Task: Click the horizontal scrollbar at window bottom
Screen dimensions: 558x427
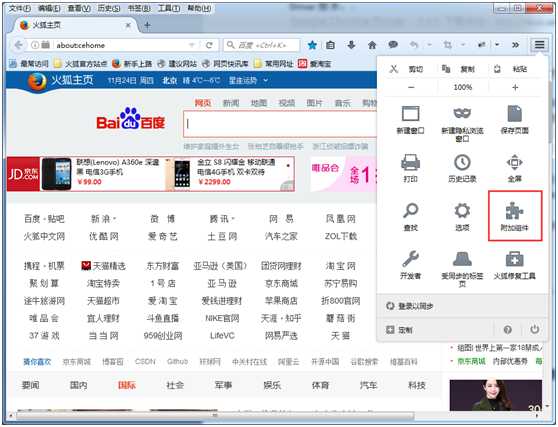Action: [215, 416]
